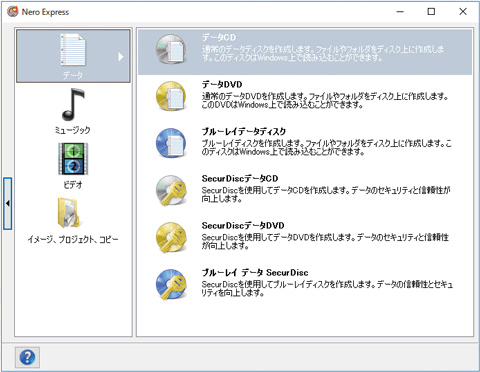Click the データDVD gold disc icon
The width and height of the screenshot is (480, 372).
171,96
